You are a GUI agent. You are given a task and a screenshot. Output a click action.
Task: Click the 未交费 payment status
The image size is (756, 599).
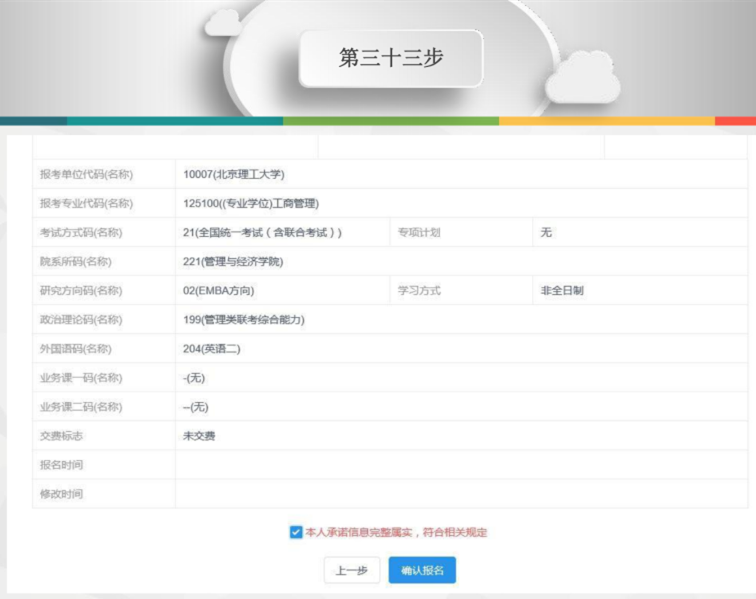point(199,436)
